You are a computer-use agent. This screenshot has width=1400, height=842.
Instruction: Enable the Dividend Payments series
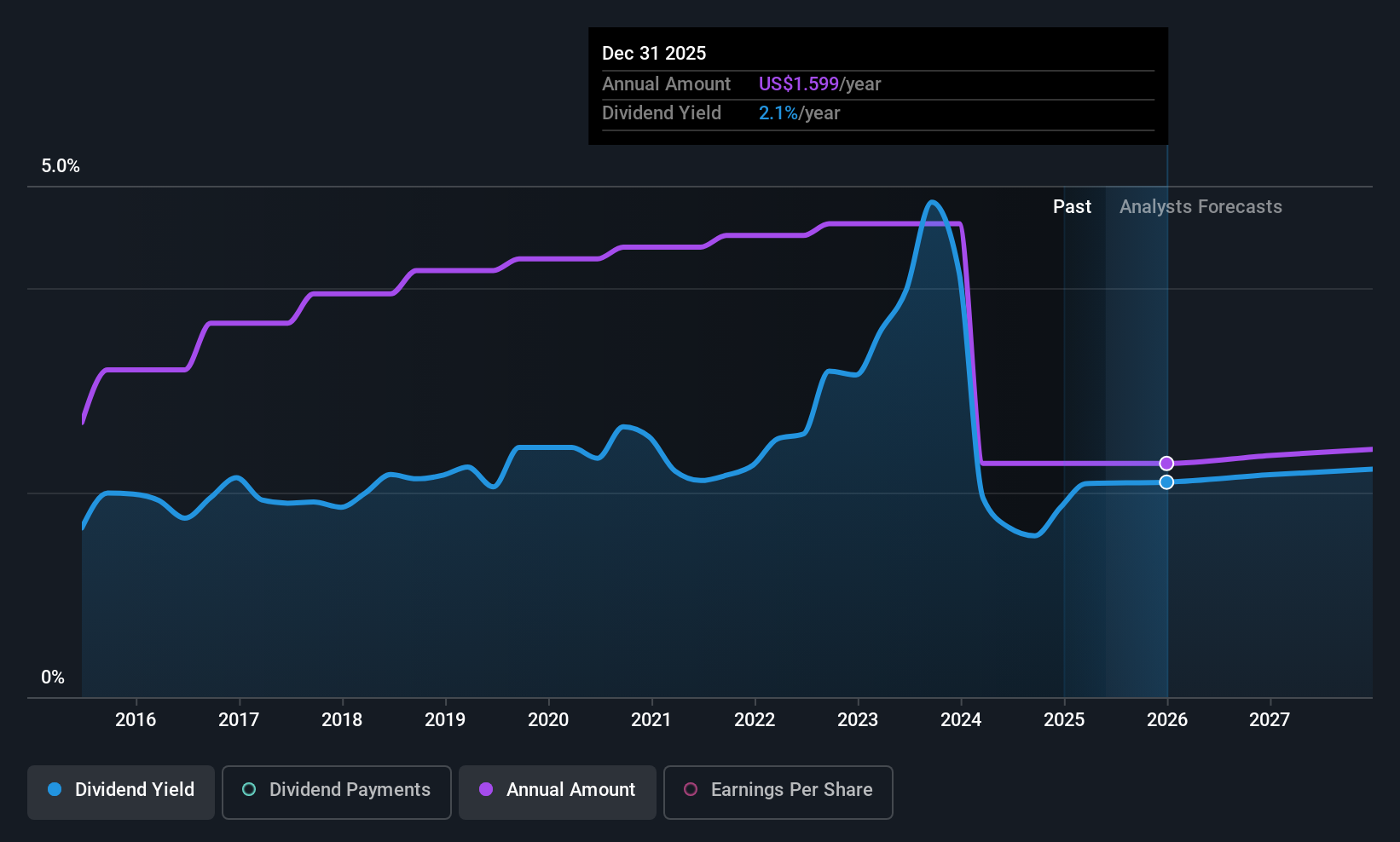337,791
